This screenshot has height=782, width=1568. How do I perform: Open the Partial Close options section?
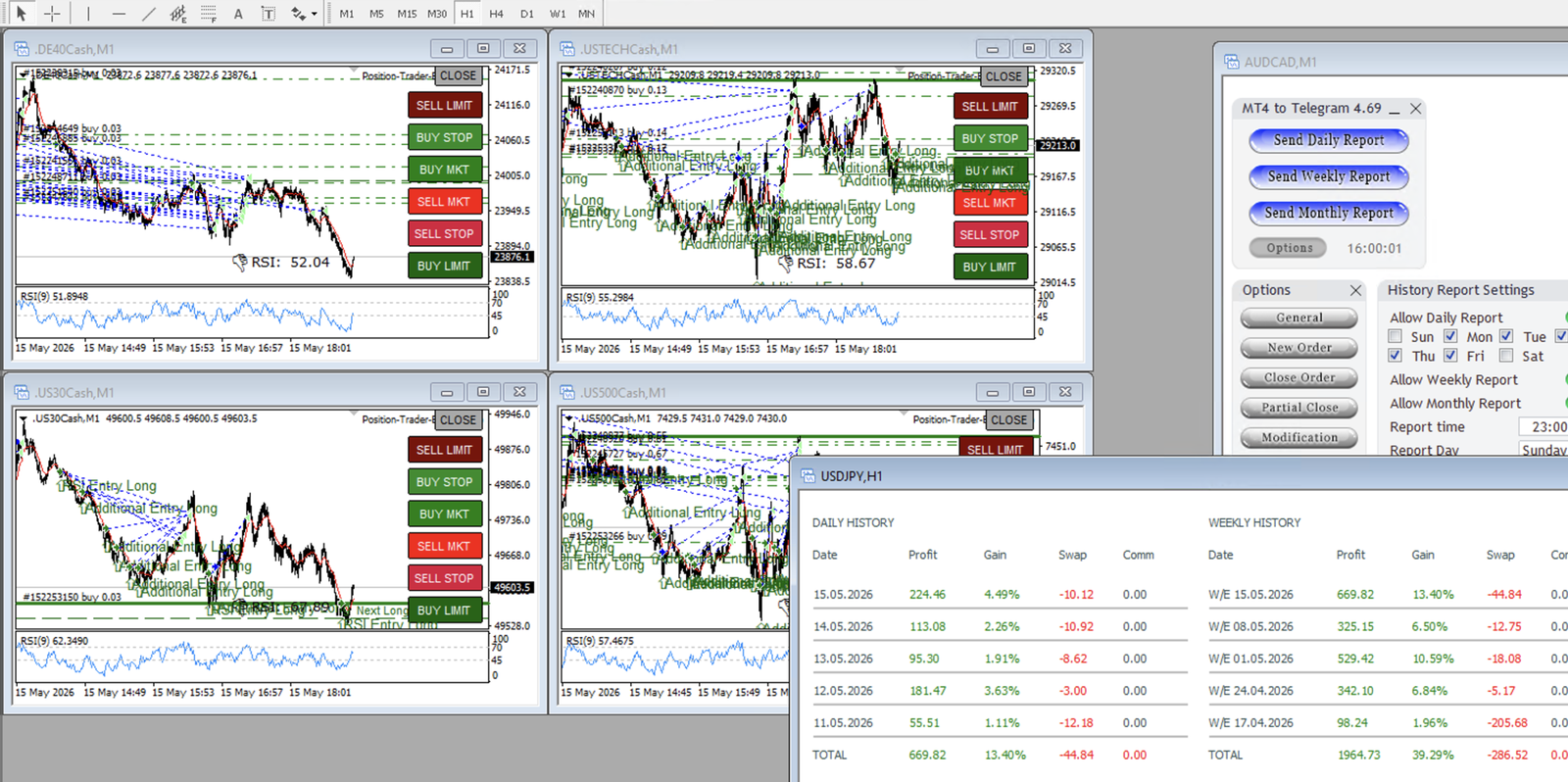click(1299, 408)
